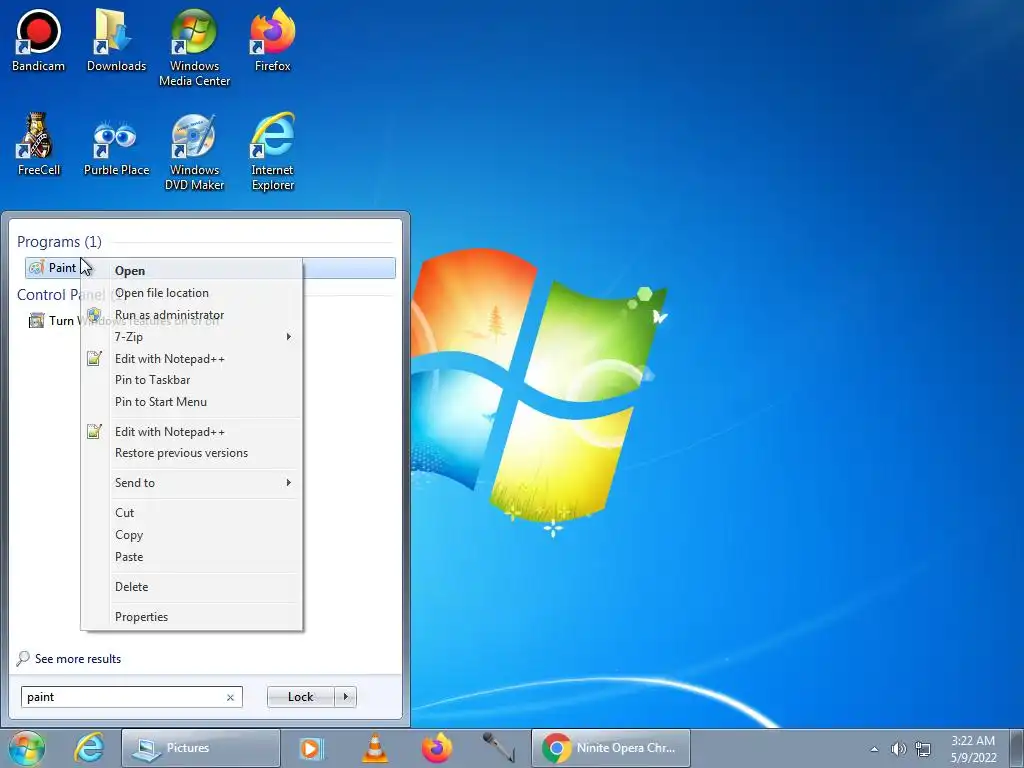Click See more results link
Viewport: 1024px width, 768px height.
point(78,659)
